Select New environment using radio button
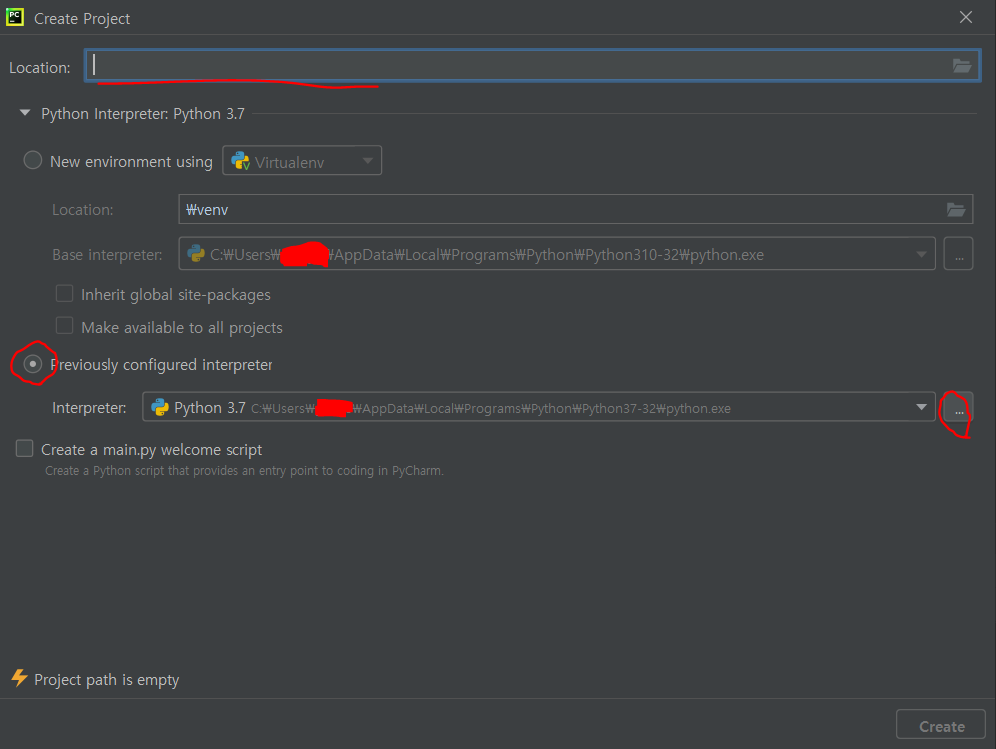Image resolution: width=996 pixels, height=749 pixels. [x=32, y=160]
